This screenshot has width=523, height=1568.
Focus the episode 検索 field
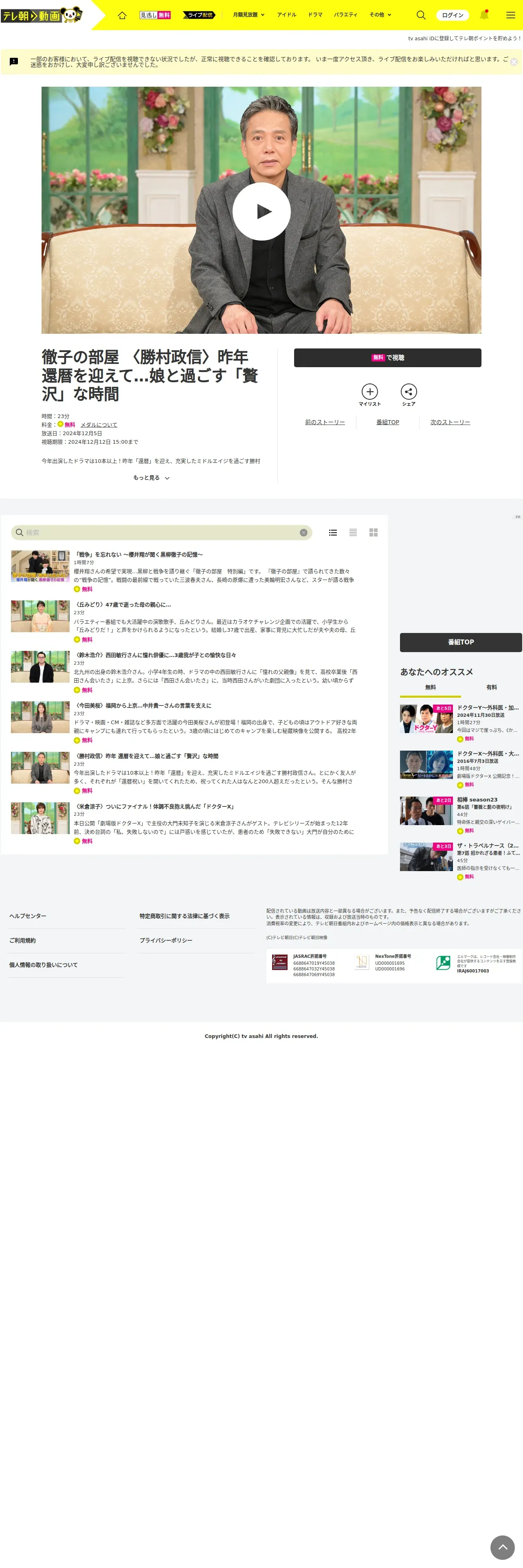161,532
